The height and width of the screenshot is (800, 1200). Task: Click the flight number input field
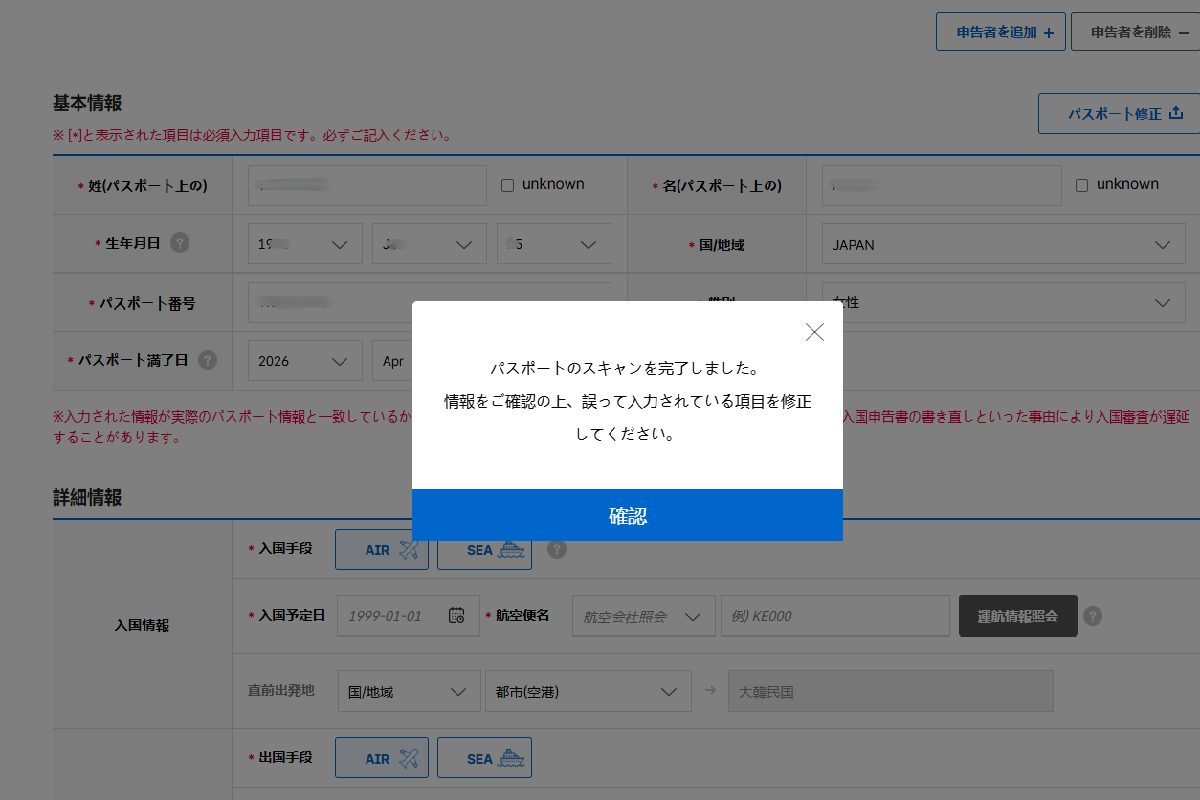click(x=835, y=616)
